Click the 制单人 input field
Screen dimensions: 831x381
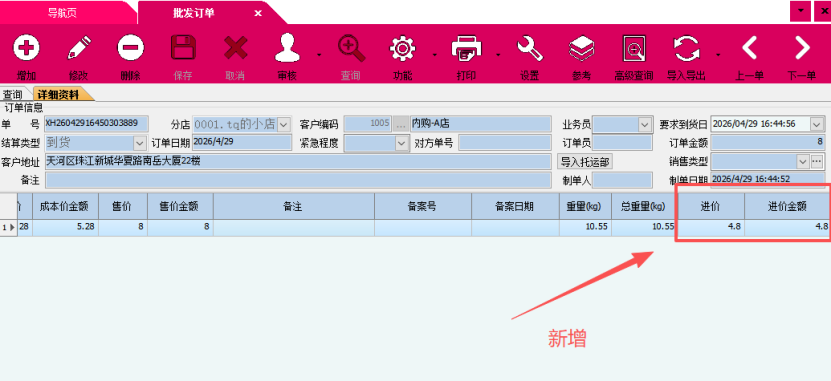pos(622,180)
